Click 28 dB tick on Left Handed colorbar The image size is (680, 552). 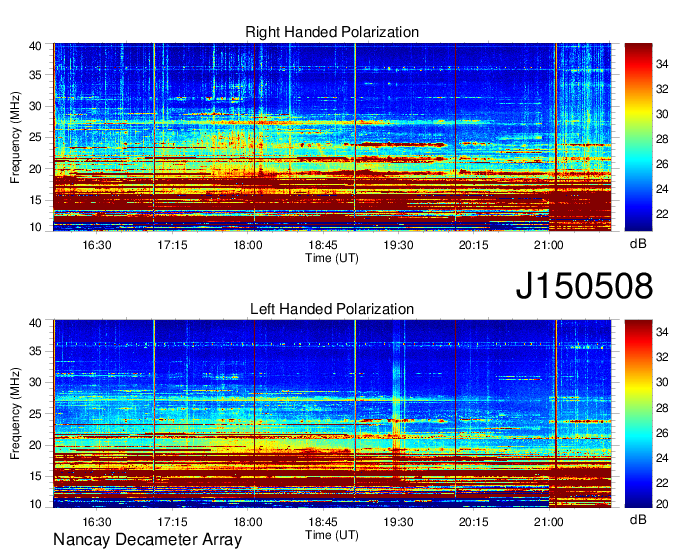tap(662, 408)
